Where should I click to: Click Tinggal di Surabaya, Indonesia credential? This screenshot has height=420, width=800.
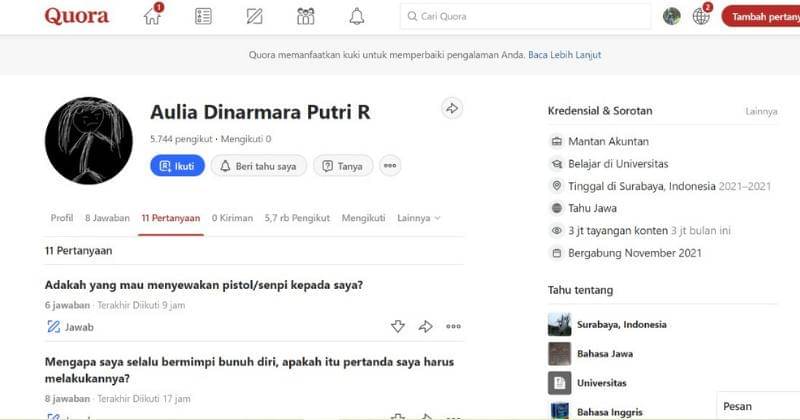[x=642, y=186]
